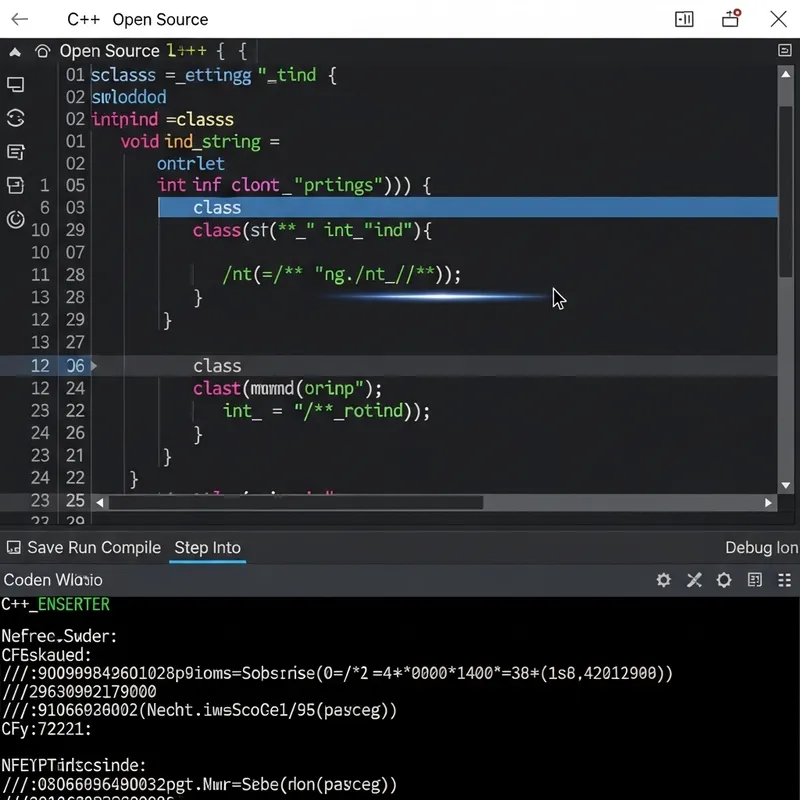This screenshot has width=800, height=800.
Task: Open the settings gear in the console toolbar
Action: click(663, 580)
